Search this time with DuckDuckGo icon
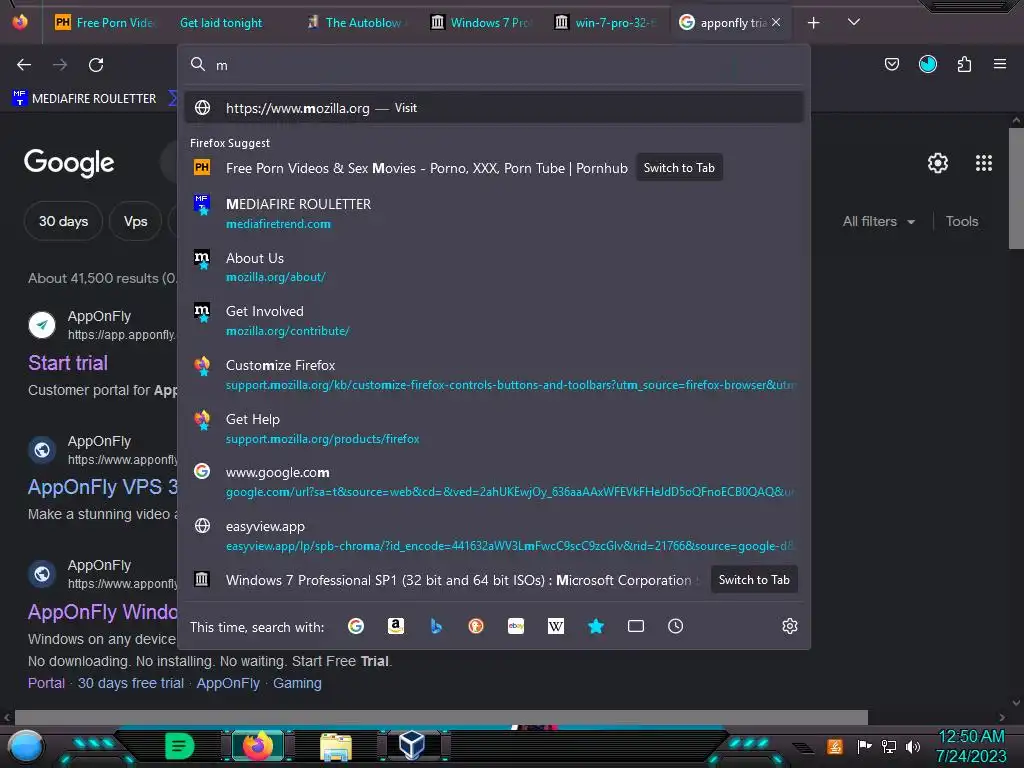 pos(476,626)
